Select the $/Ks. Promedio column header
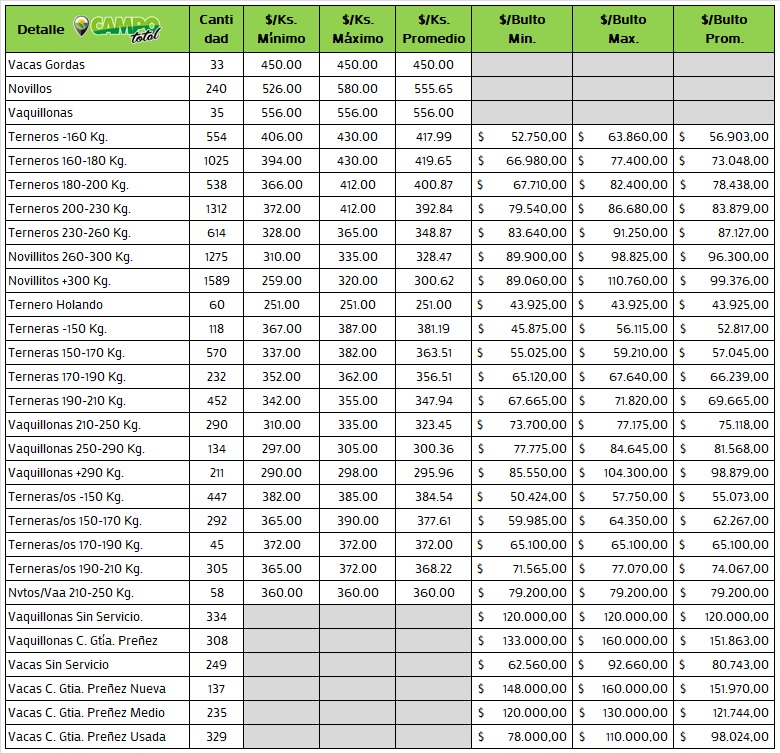The width and height of the screenshot is (780, 753). pyautogui.click(x=433, y=29)
